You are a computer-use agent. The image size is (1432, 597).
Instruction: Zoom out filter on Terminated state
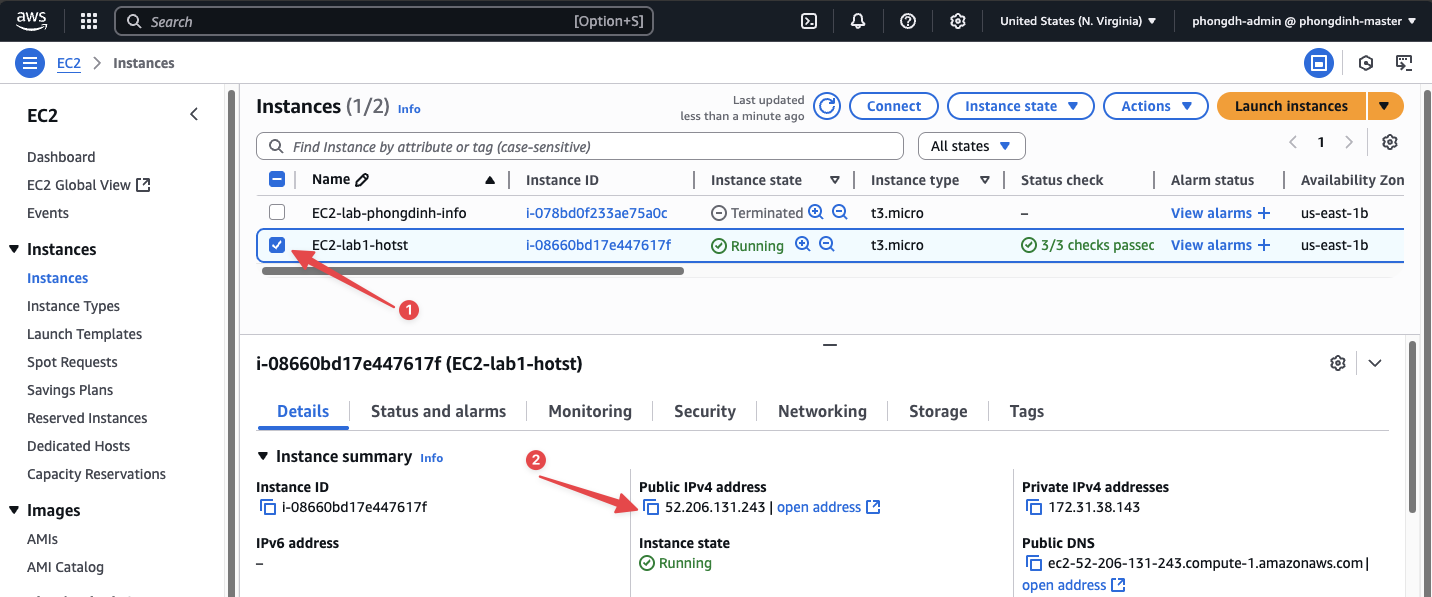click(840, 212)
